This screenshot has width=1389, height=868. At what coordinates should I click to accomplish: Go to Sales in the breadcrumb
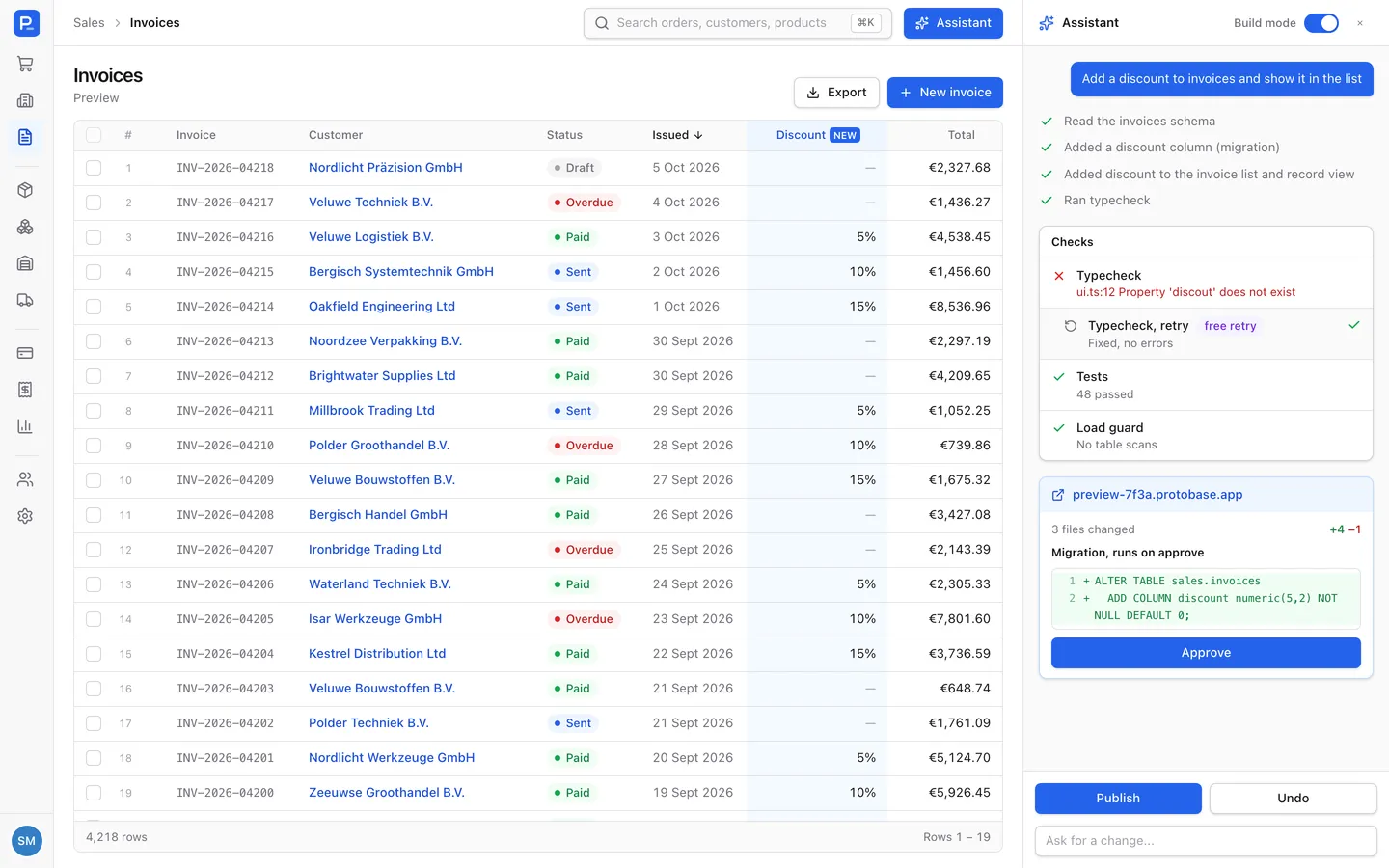(x=89, y=23)
